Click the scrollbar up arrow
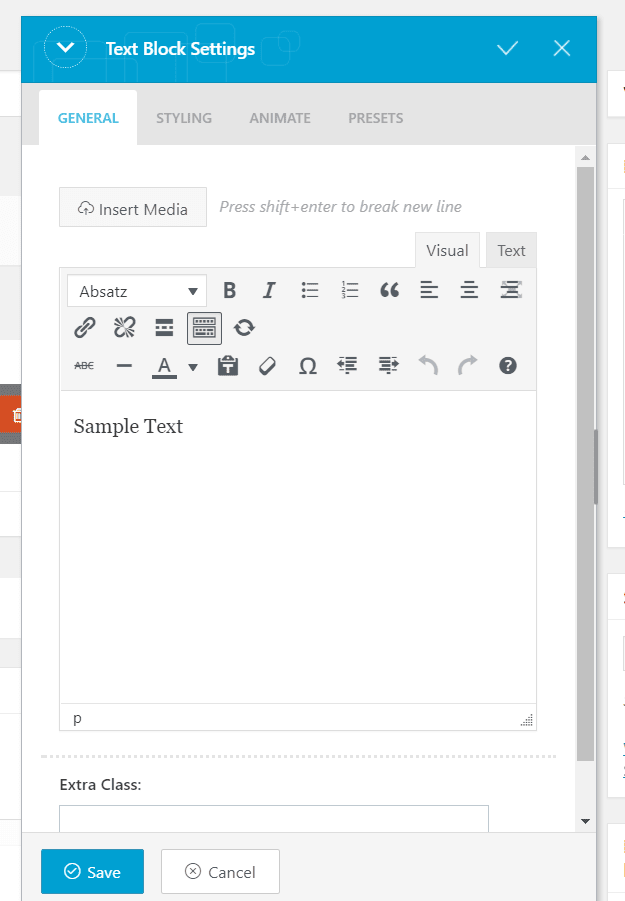The height and width of the screenshot is (901, 625). 585,157
